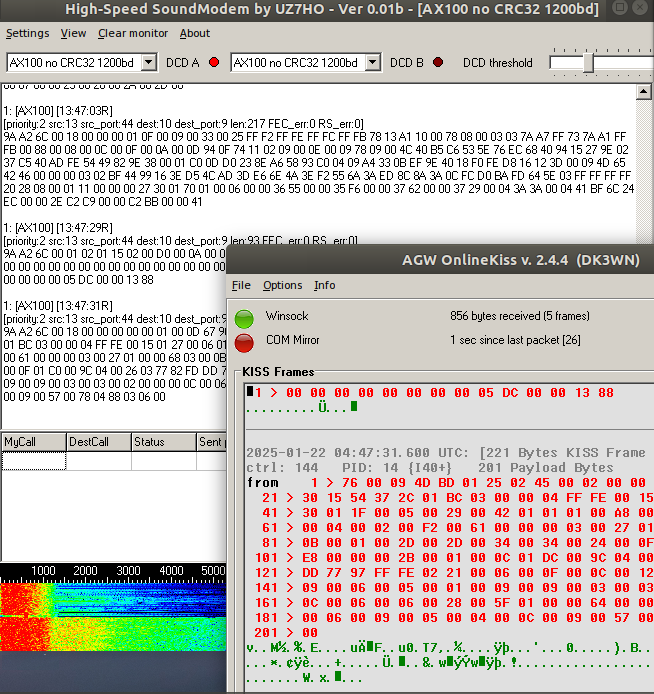Click the waterfall spectrum display
The height and width of the screenshot is (694, 654).
coord(110,615)
